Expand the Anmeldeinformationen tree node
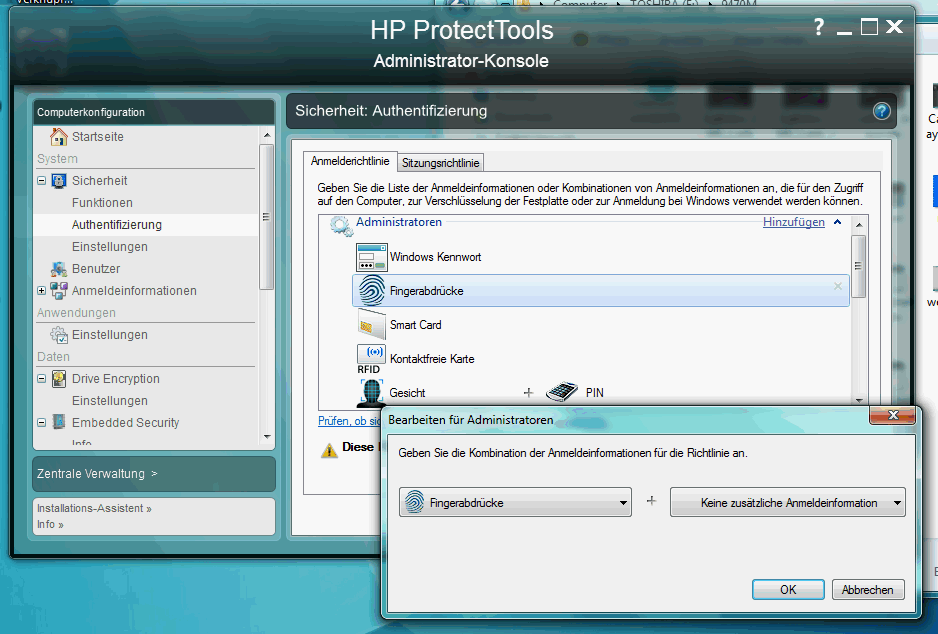This screenshot has height=634, width=938. 41,291
